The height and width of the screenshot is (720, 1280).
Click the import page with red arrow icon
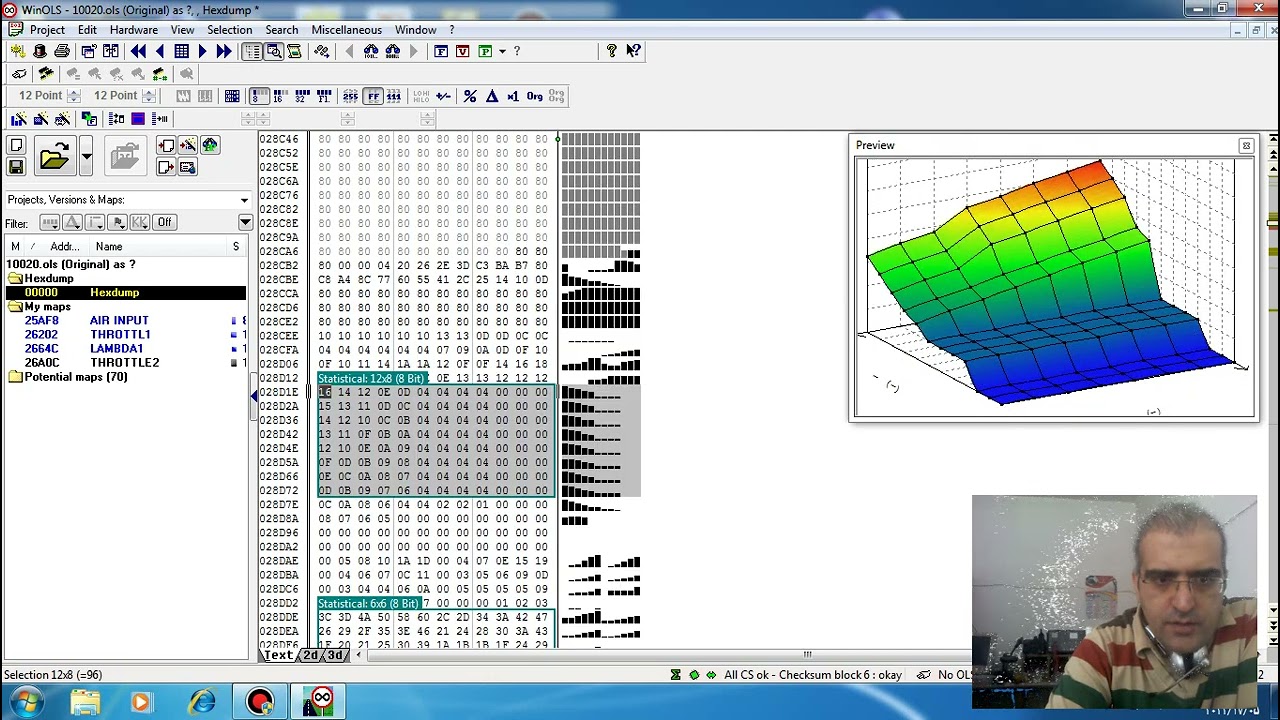[166, 145]
